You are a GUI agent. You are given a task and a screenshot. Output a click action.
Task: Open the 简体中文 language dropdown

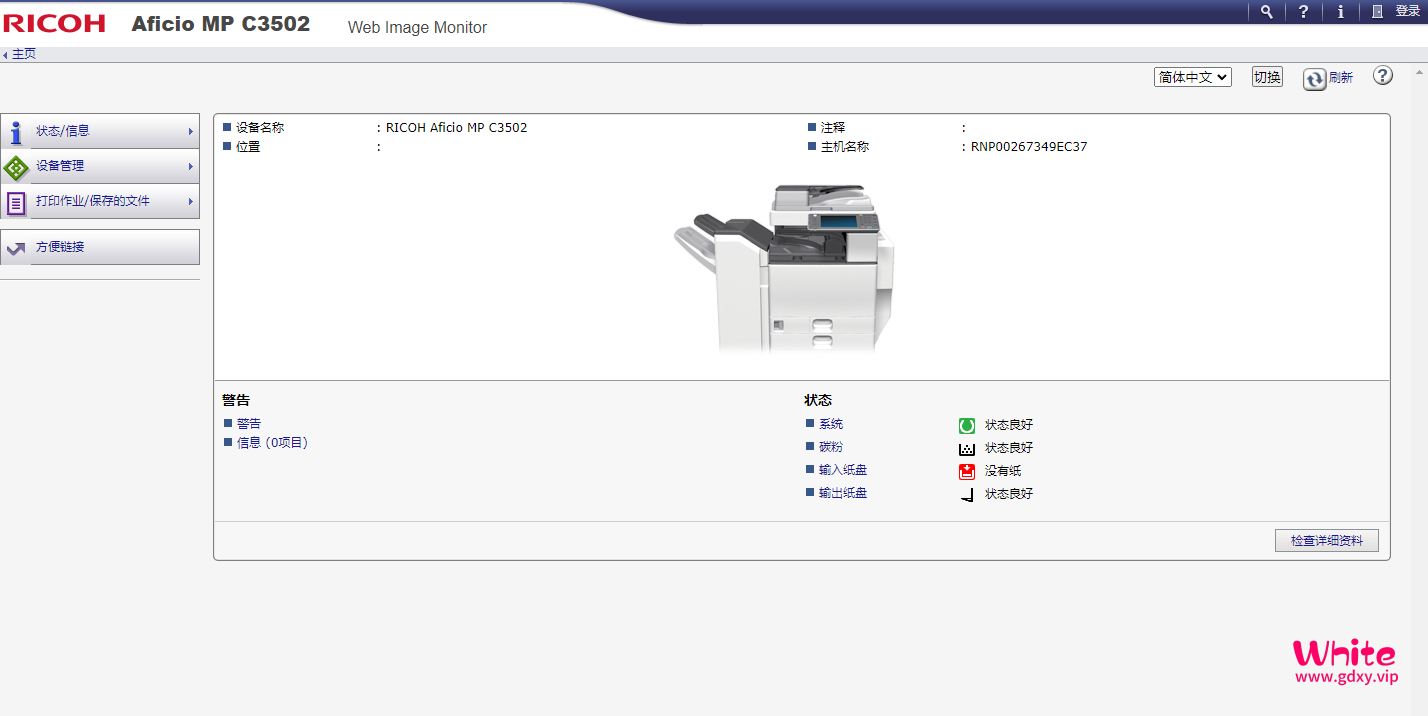coord(1193,77)
